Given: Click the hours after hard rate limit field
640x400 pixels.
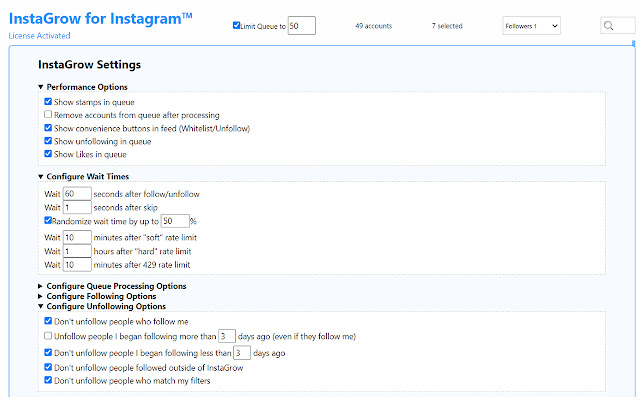Looking at the screenshot, I should click(77, 251).
